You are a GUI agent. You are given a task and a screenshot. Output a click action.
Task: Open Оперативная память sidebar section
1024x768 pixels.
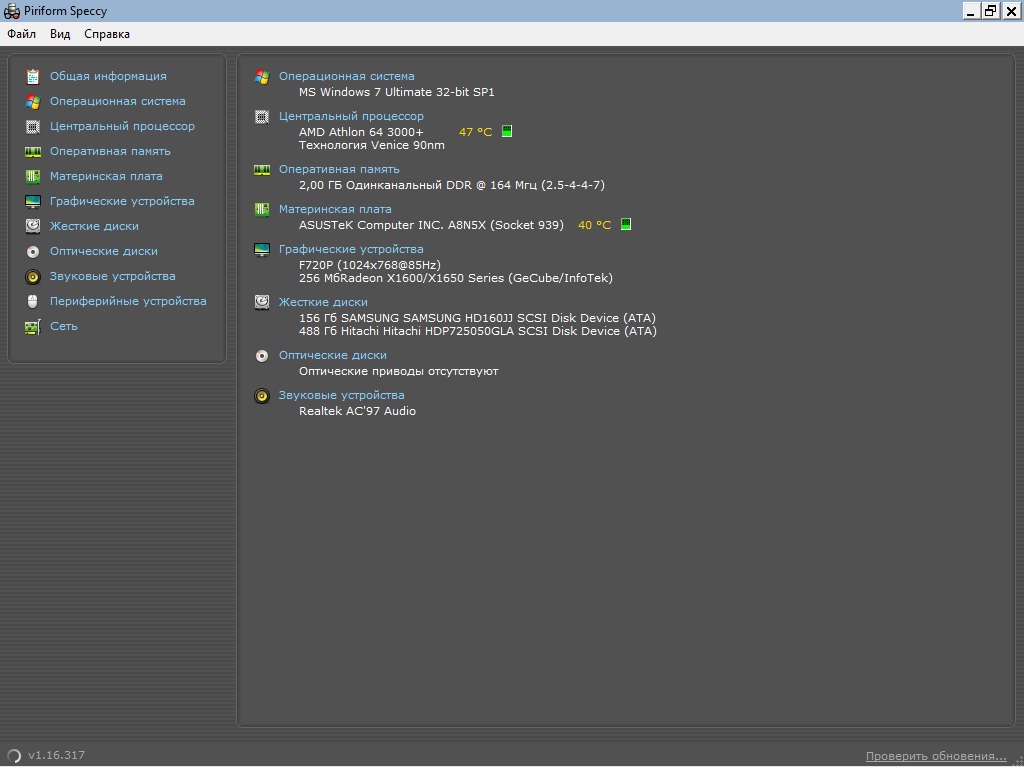coord(110,151)
